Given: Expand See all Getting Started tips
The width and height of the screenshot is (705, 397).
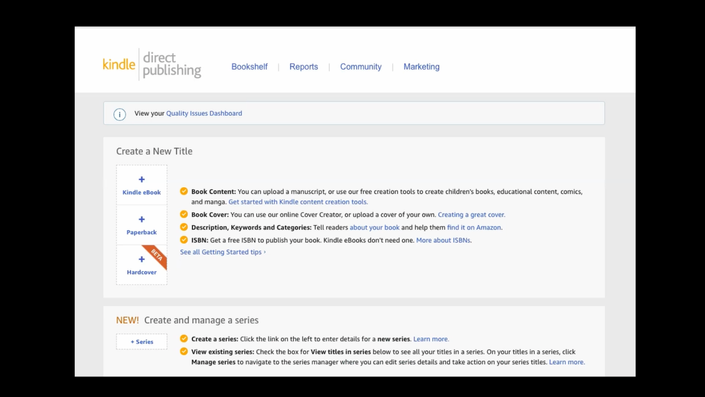Looking at the screenshot, I should (x=223, y=252).
